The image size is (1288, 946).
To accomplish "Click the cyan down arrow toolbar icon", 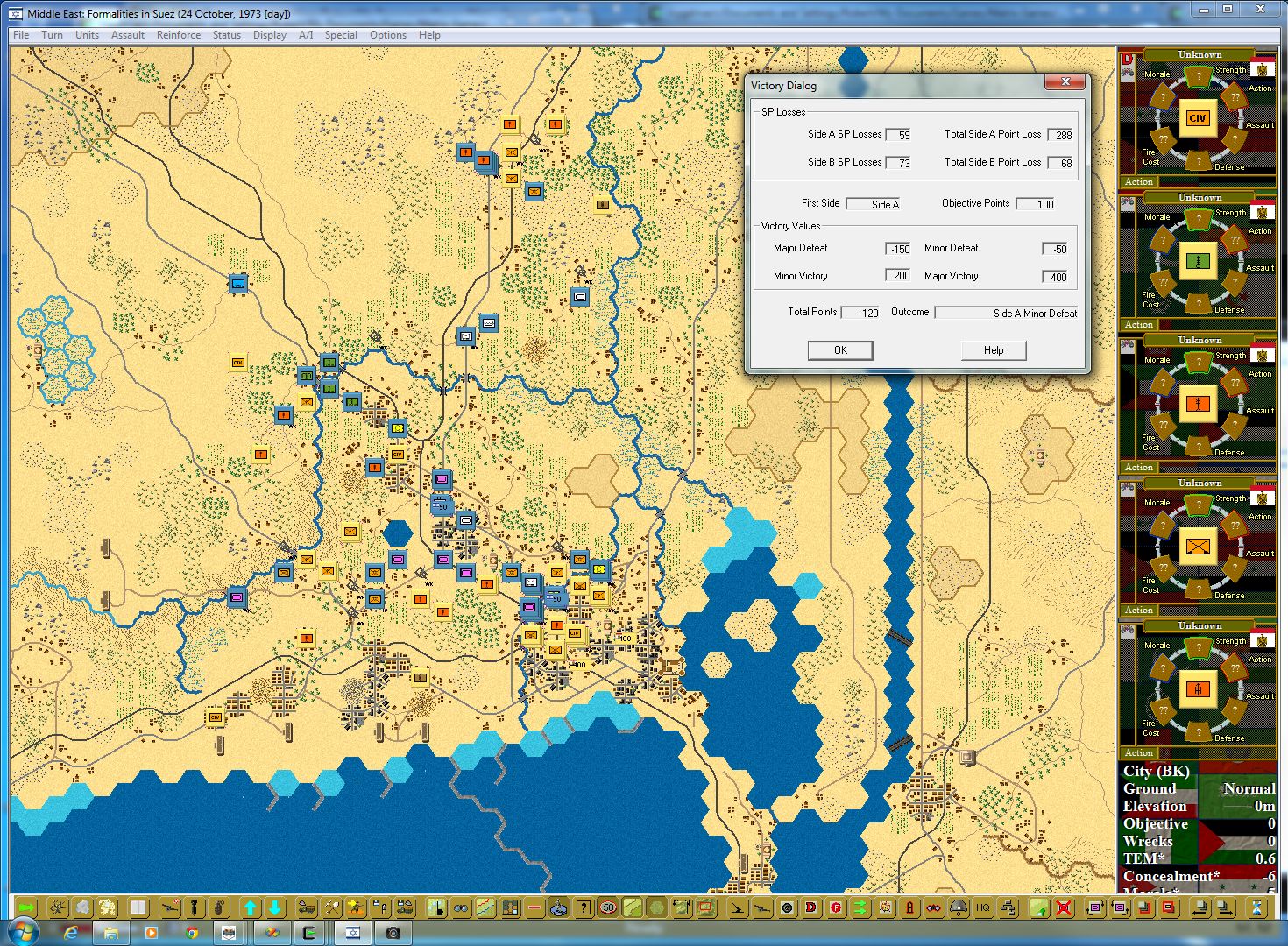I will (274, 907).
